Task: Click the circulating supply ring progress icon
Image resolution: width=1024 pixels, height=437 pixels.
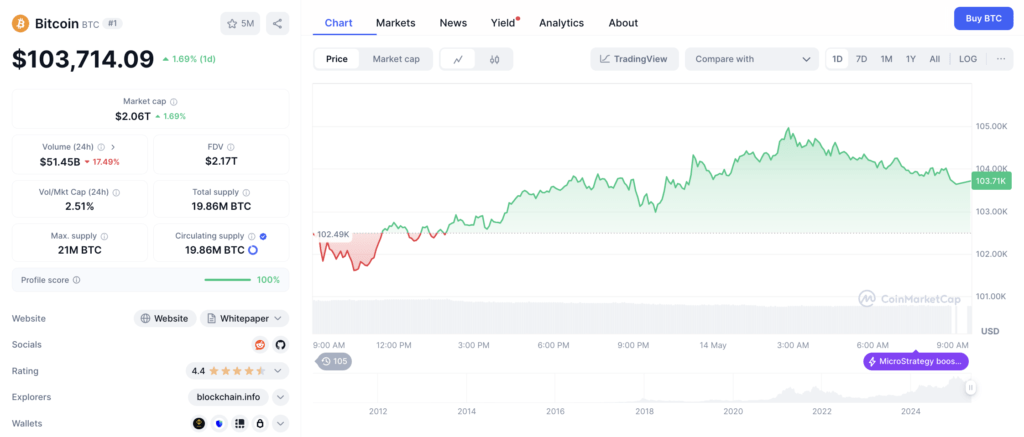Action: pos(253,250)
